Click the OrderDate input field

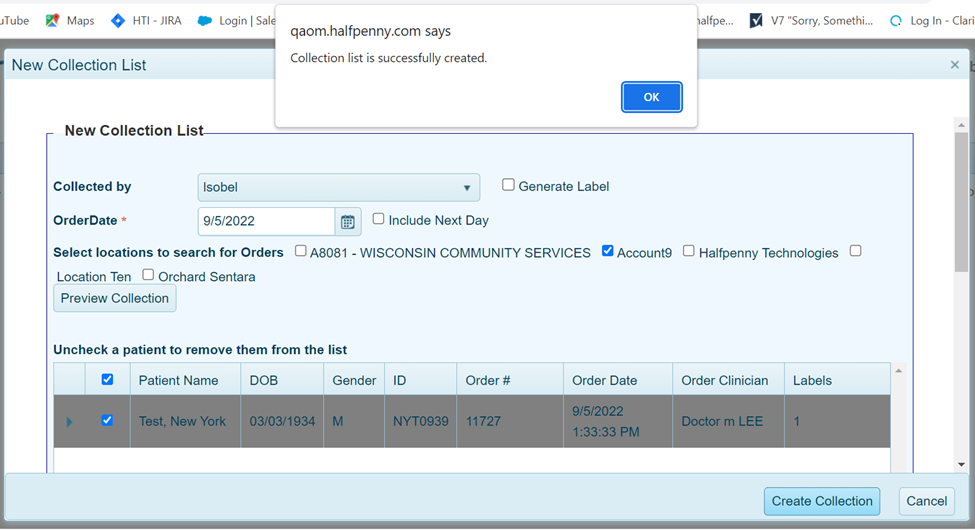266,221
